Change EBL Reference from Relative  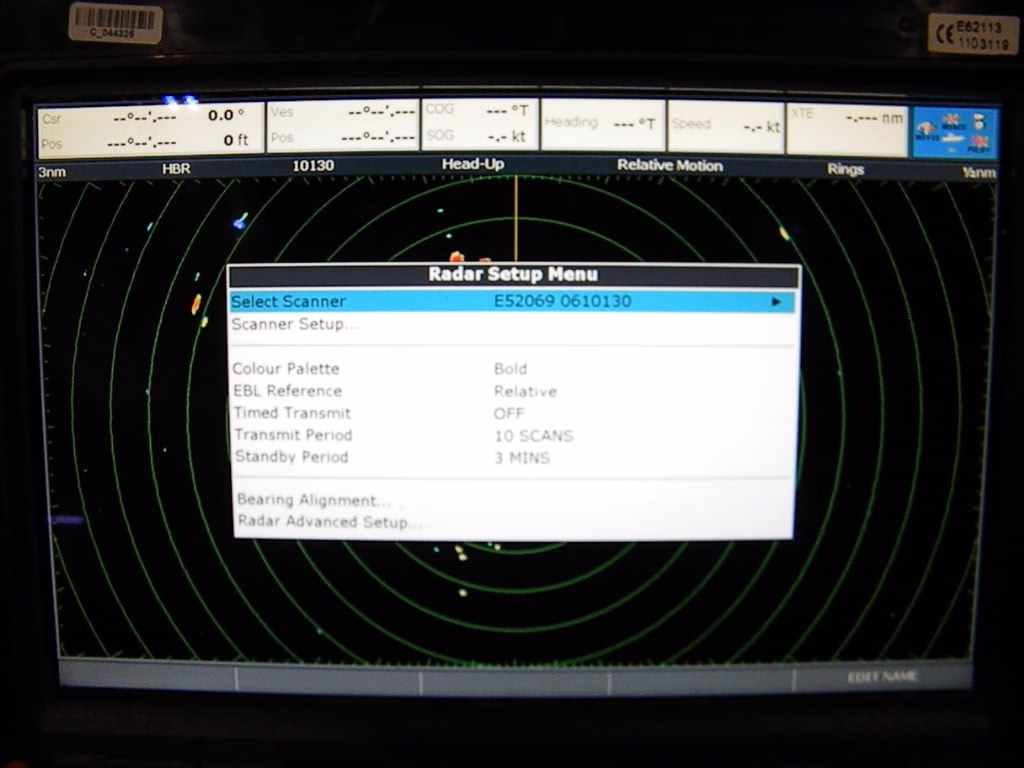525,391
